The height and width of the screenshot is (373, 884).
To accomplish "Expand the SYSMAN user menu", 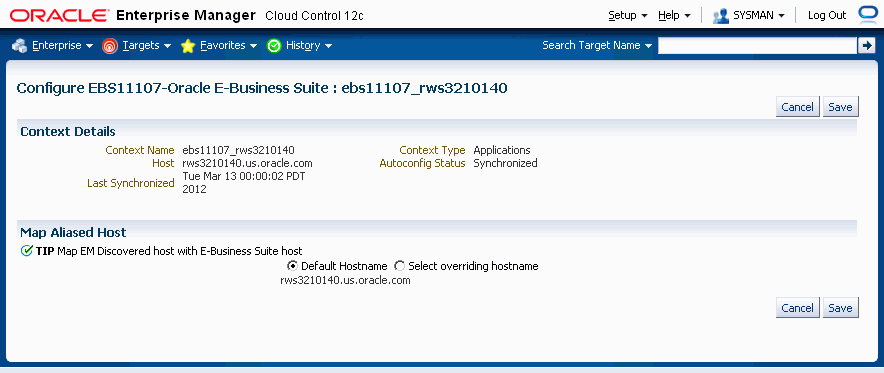I will pos(758,16).
